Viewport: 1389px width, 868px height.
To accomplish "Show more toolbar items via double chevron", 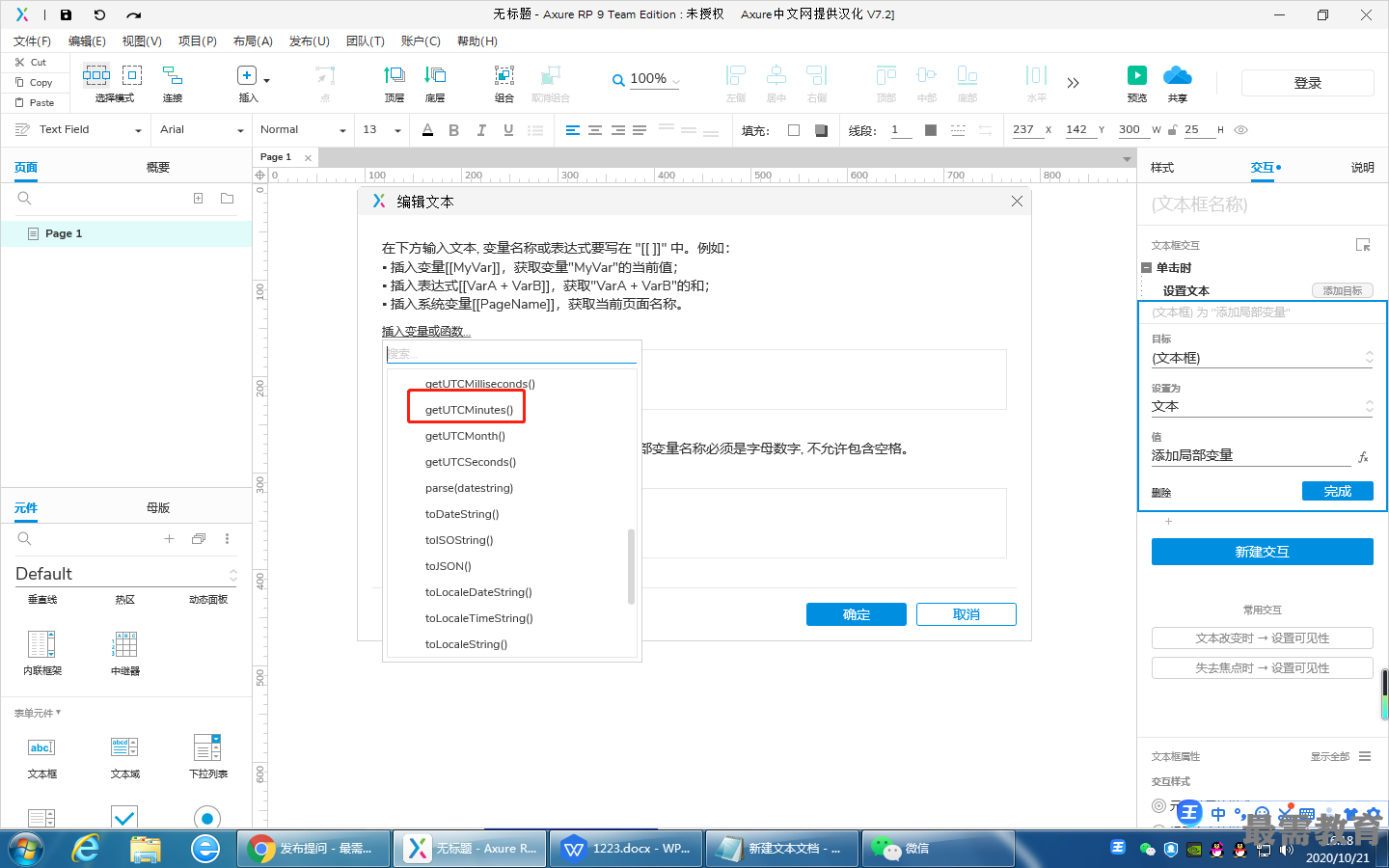I will pyautogui.click(x=1073, y=83).
